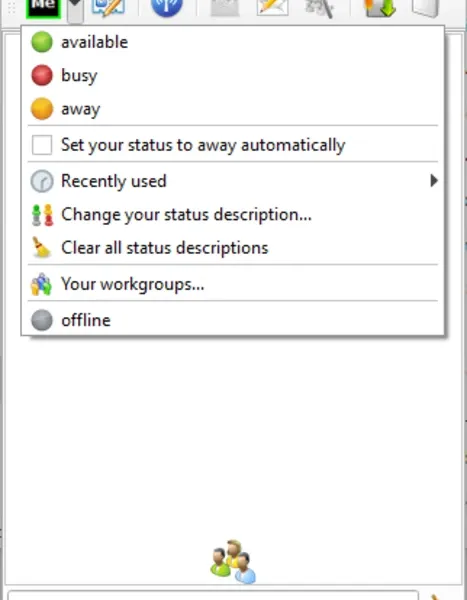Go offline using the gray status icon
This screenshot has height=600, width=467.
click(x=233, y=320)
